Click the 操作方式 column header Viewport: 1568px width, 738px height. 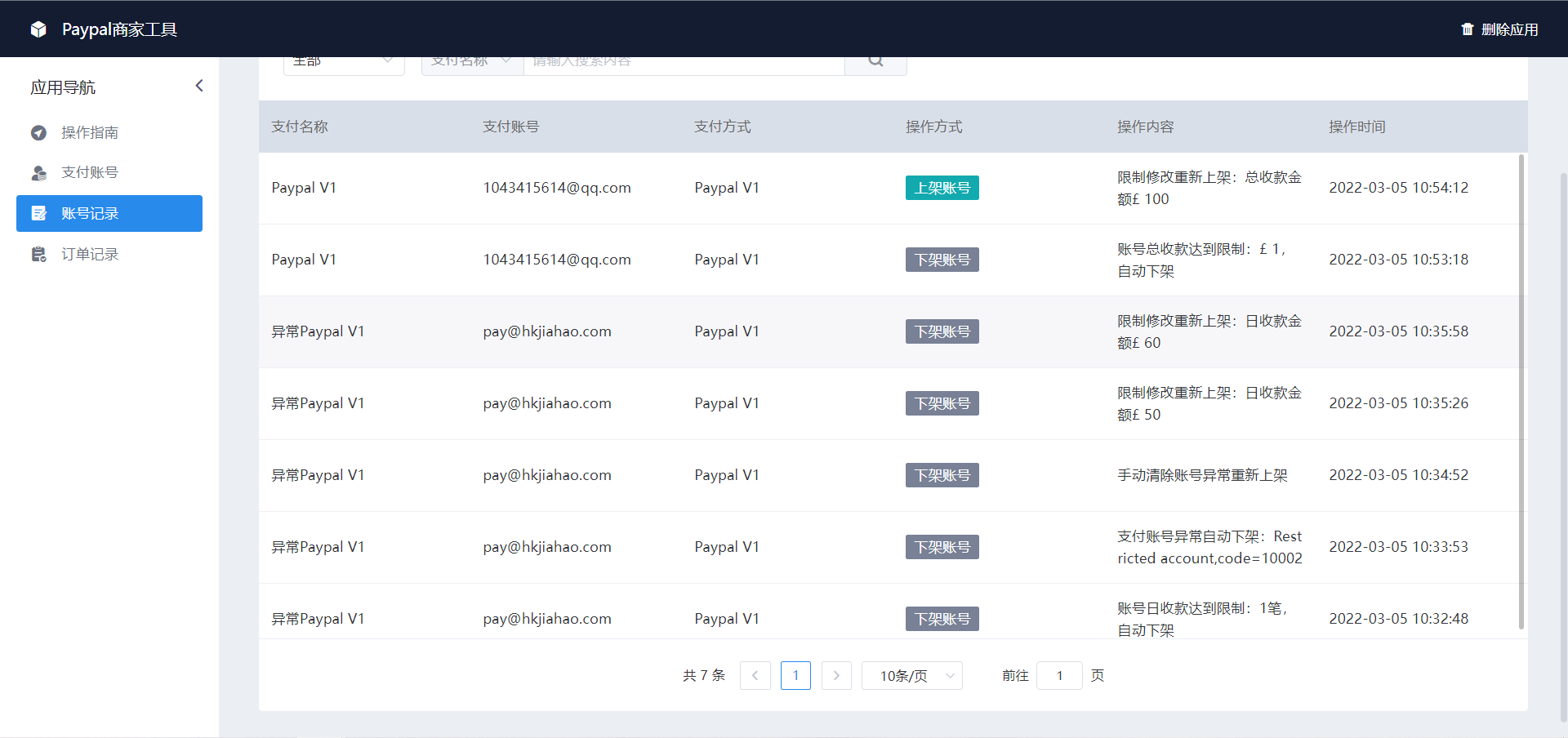[x=934, y=127]
